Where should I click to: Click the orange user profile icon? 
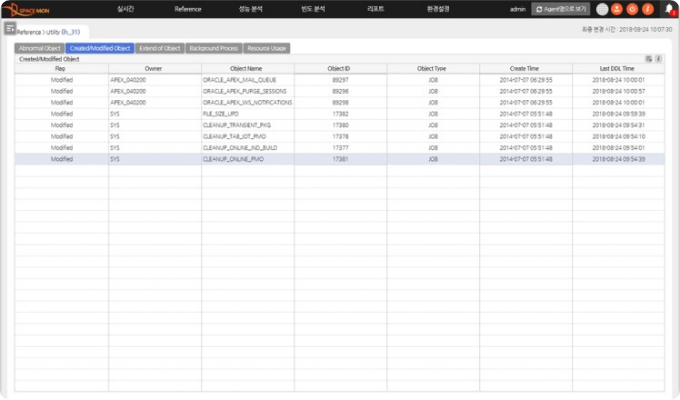(616, 9)
